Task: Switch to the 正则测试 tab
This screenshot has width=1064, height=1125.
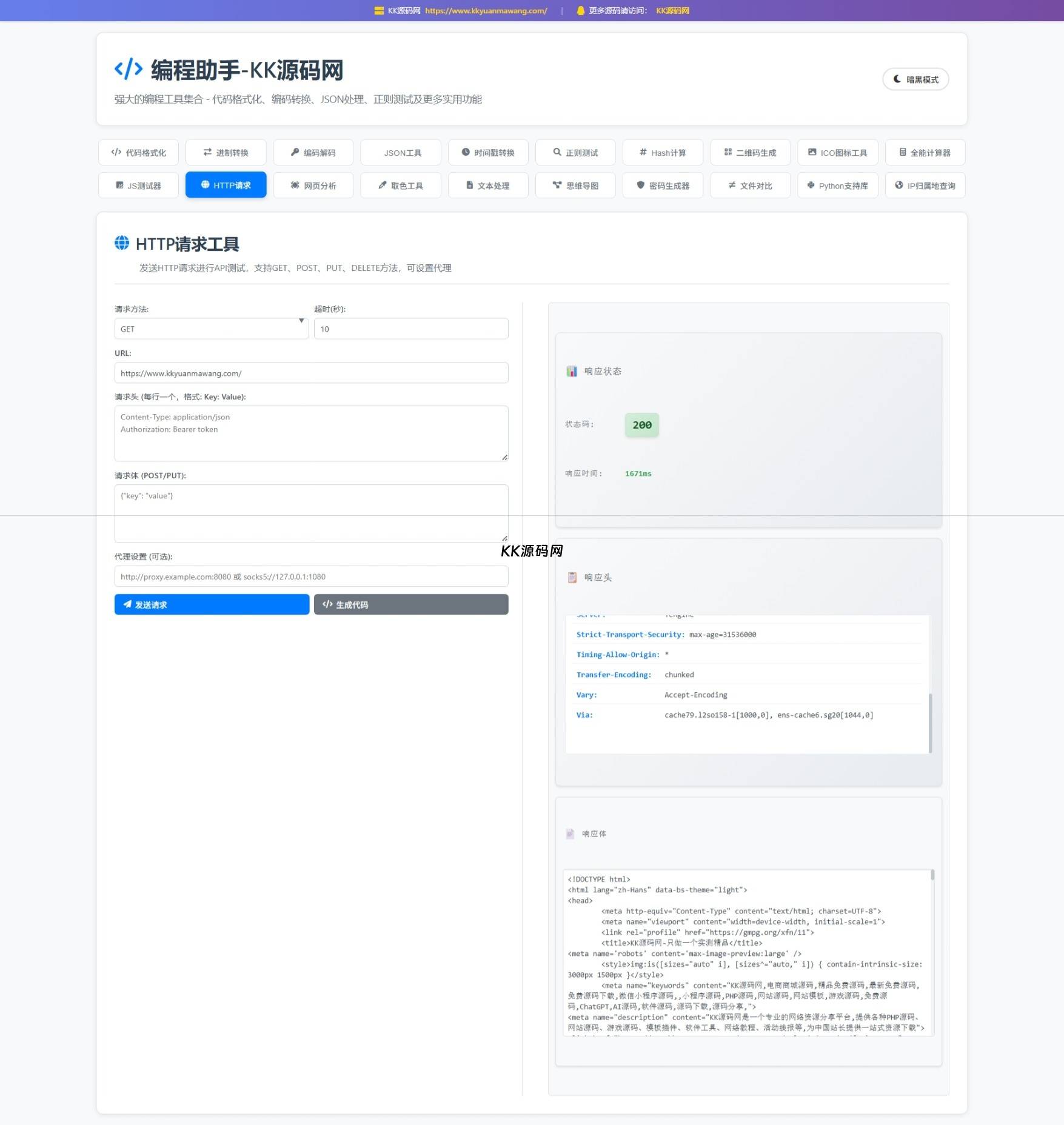Action: 575,152
